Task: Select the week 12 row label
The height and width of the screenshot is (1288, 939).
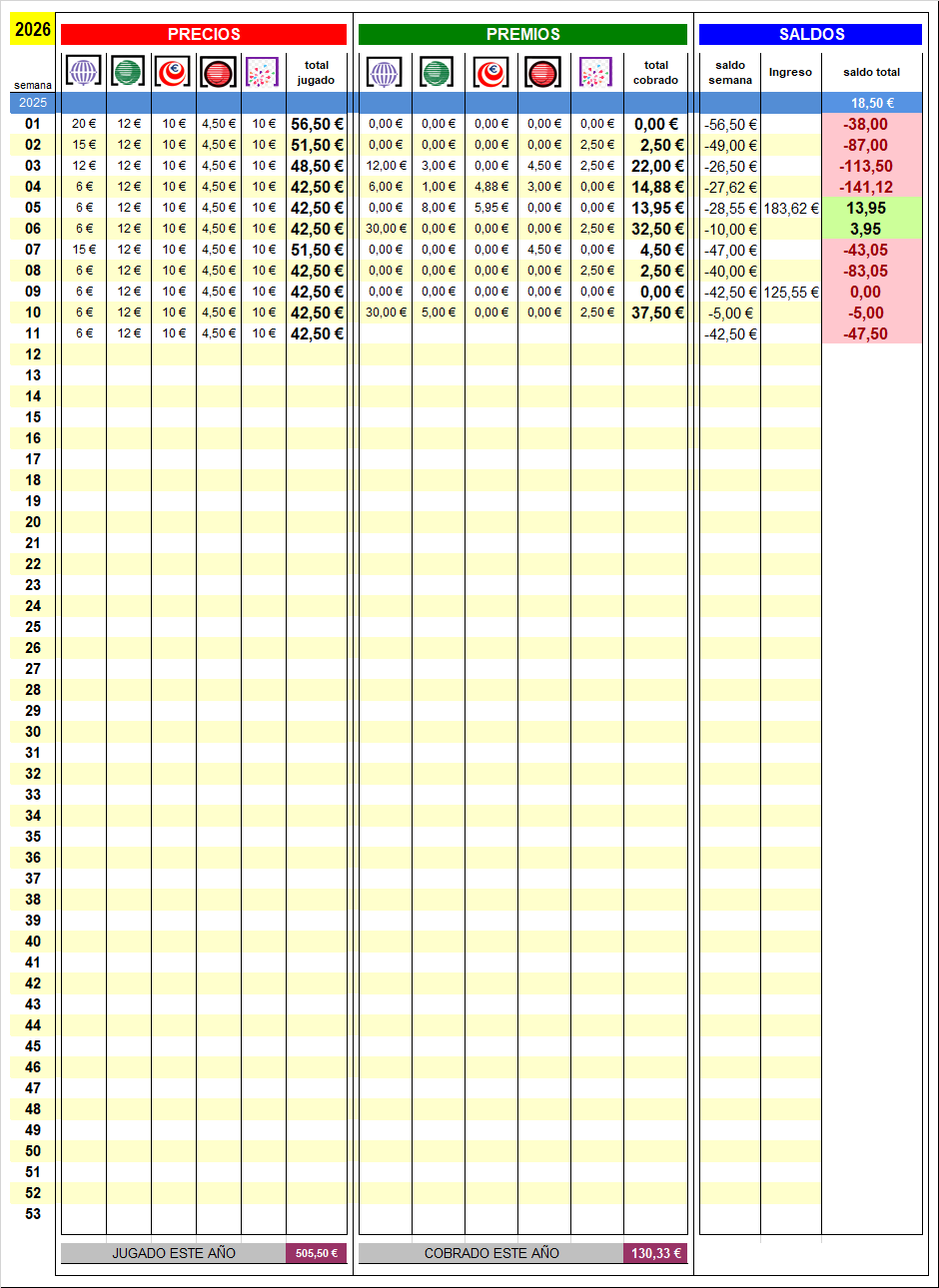Action: (x=33, y=354)
